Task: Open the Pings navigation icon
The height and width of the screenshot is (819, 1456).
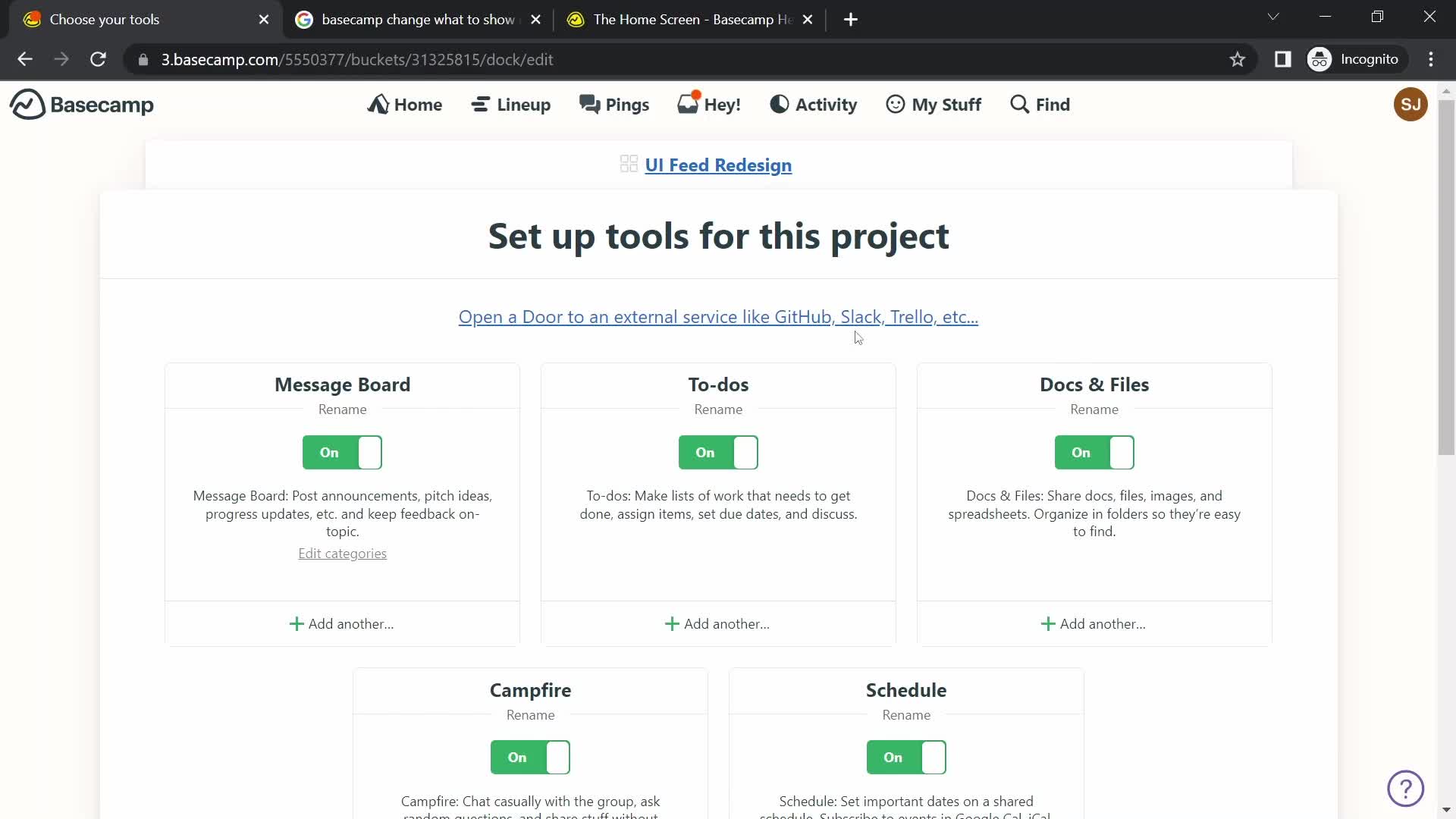Action: click(x=614, y=104)
